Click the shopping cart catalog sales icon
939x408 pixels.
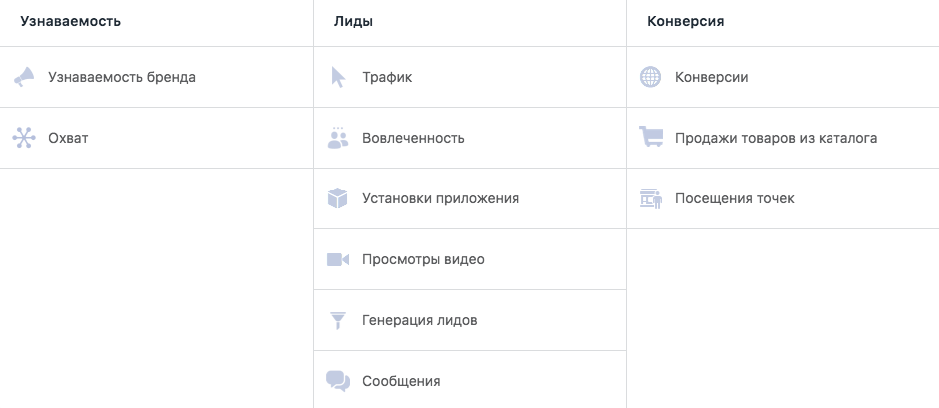pos(651,138)
